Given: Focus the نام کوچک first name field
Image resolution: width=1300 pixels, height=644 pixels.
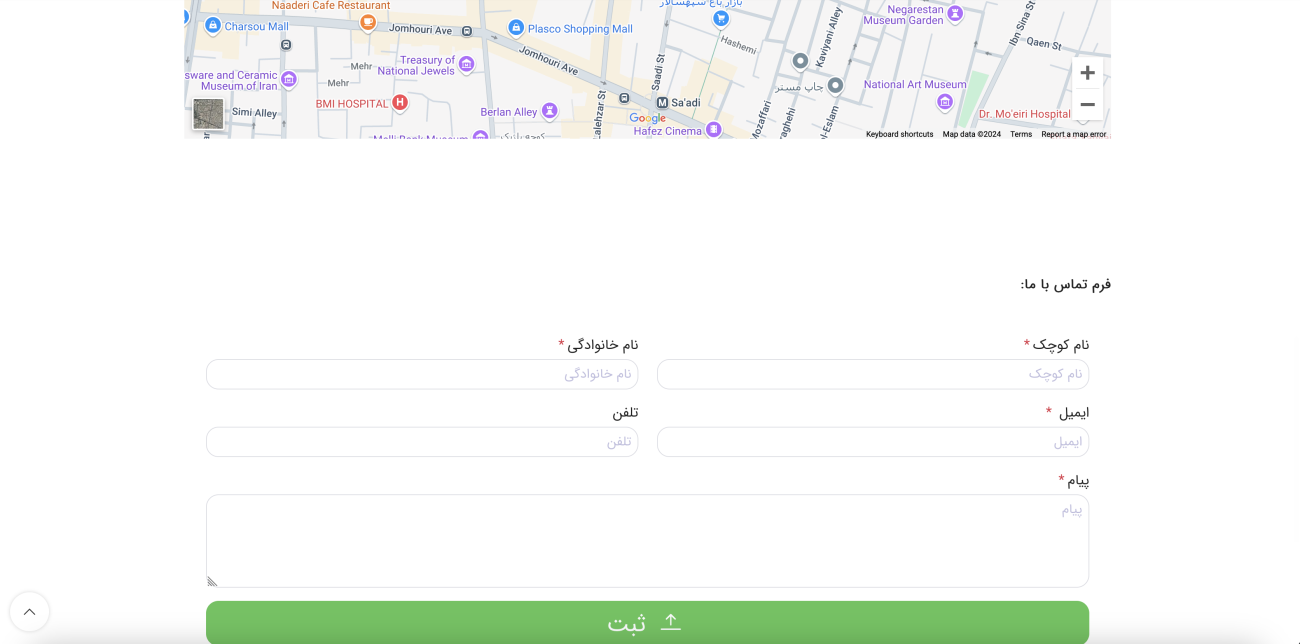Looking at the screenshot, I should [x=872, y=374].
